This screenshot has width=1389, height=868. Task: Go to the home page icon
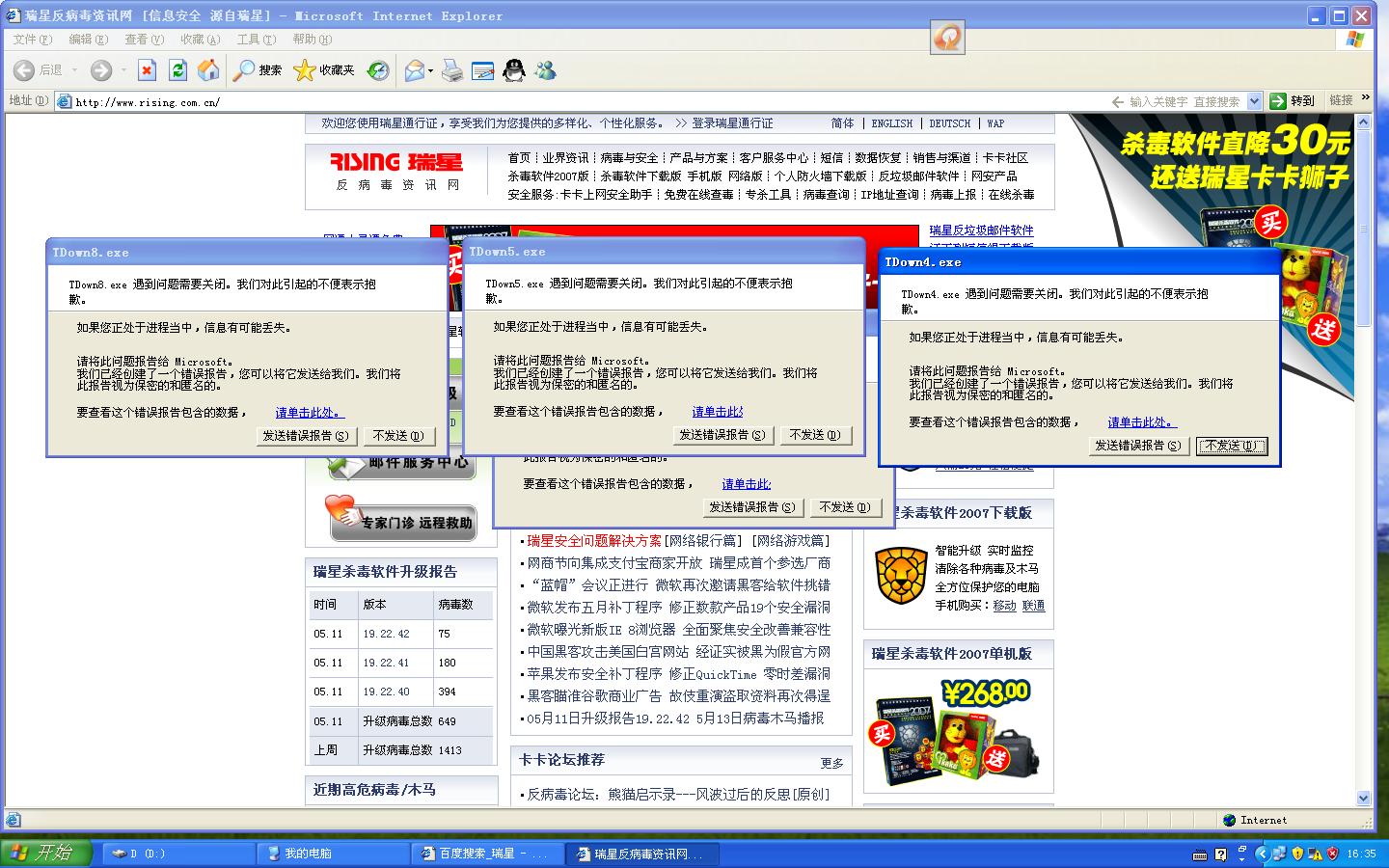click(208, 69)
